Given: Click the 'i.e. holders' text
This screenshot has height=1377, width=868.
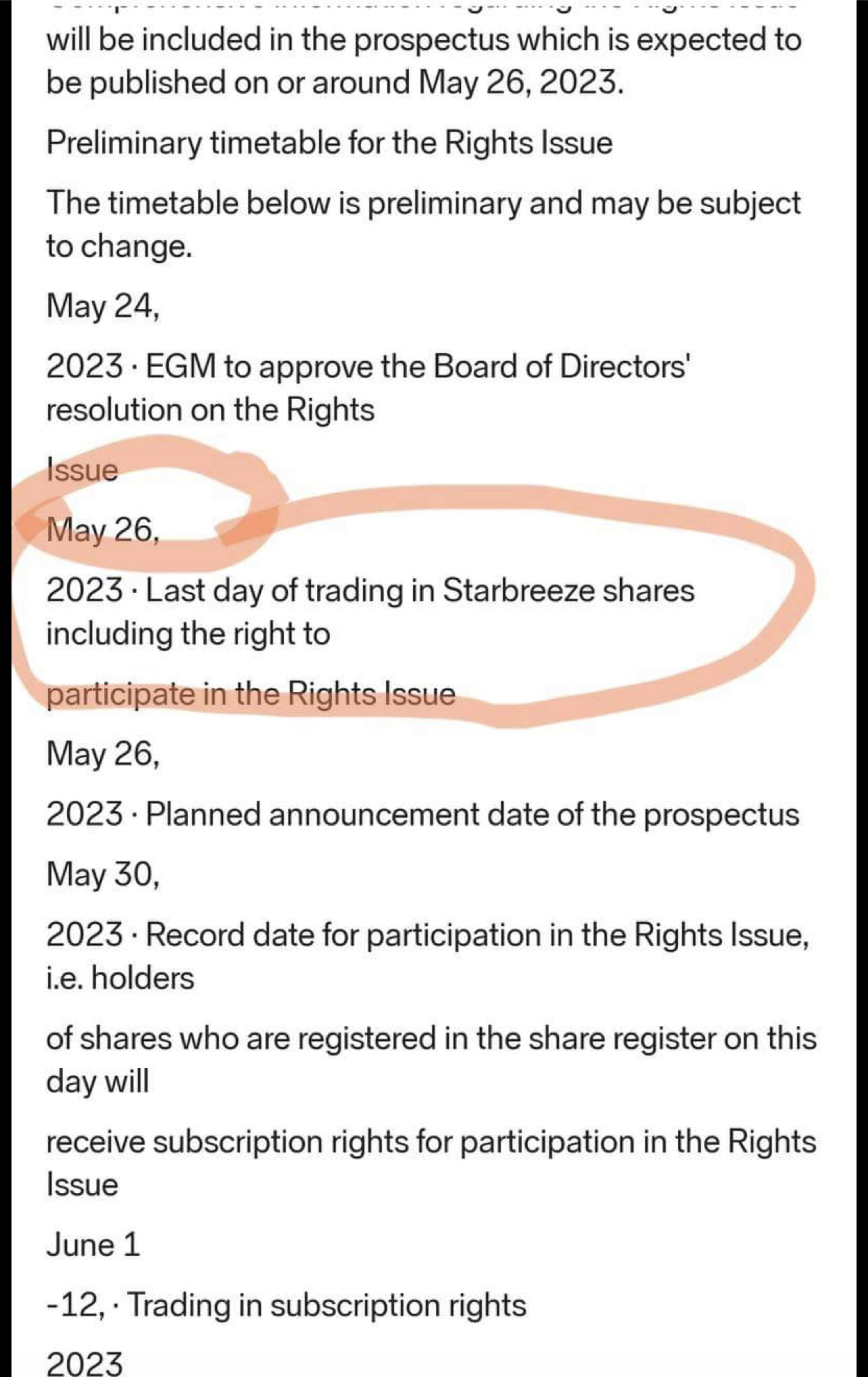Looking at the screenshot, I should 120,978.
